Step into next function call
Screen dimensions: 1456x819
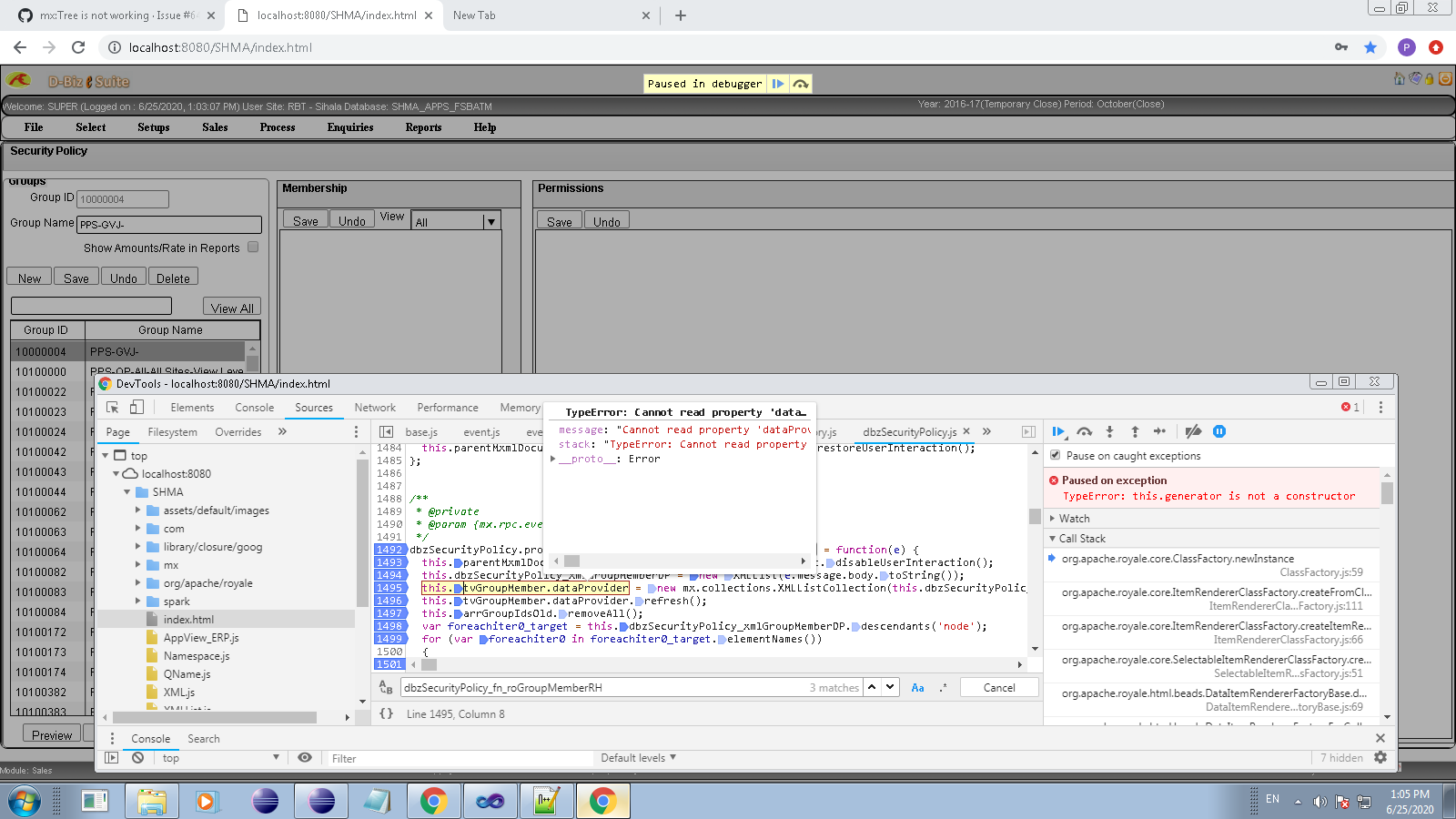tap(1109, 432)
